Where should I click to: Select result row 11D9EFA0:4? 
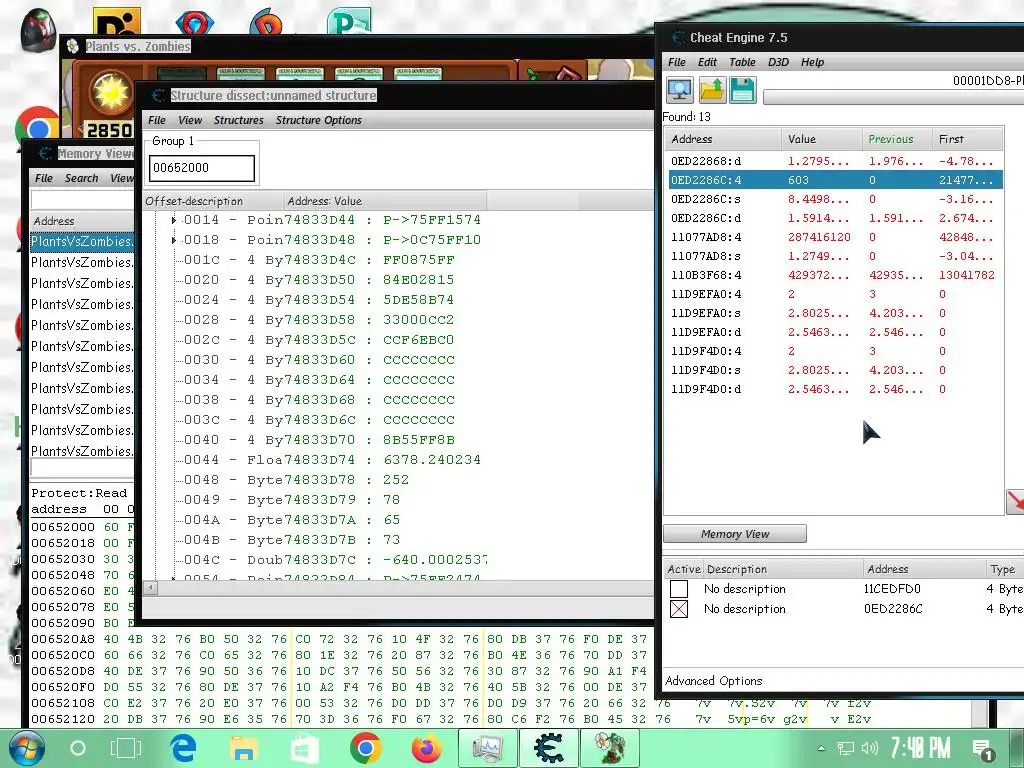coord(835,294)
